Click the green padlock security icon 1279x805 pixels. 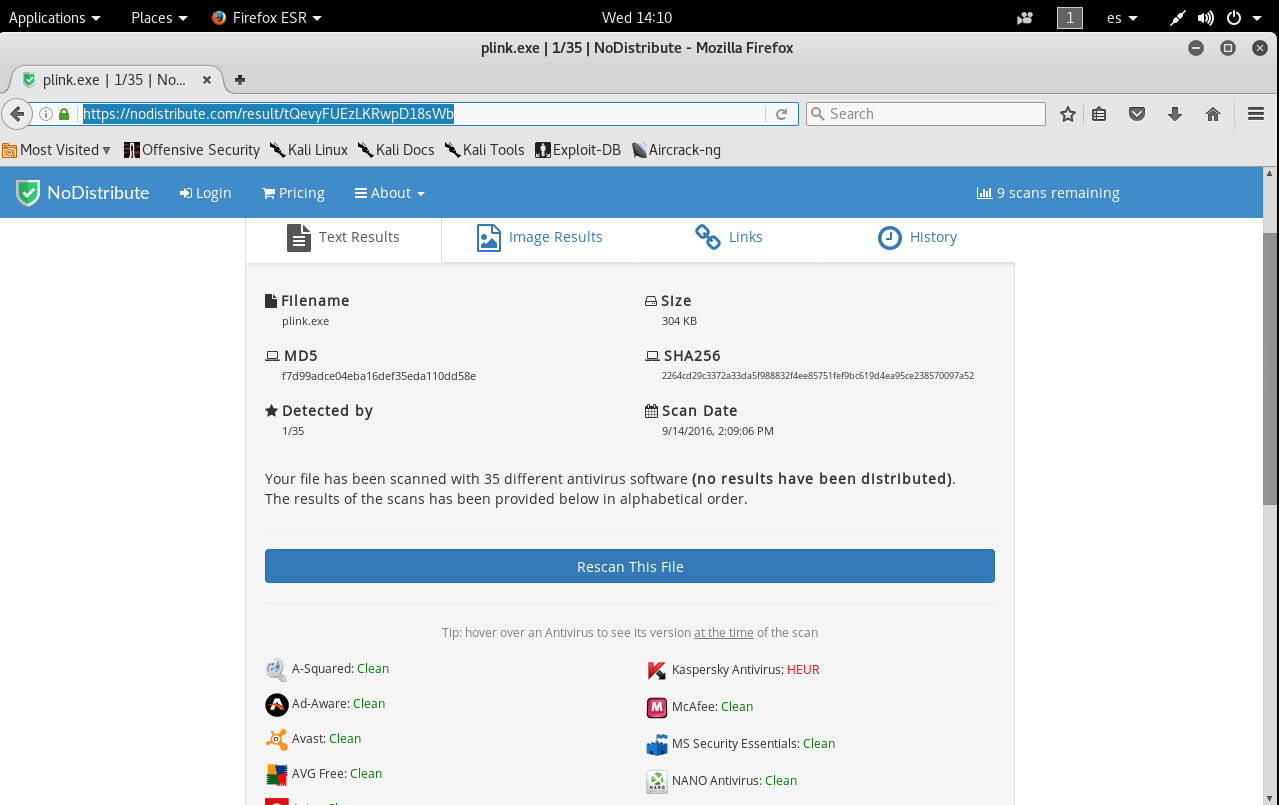[64, 114]
